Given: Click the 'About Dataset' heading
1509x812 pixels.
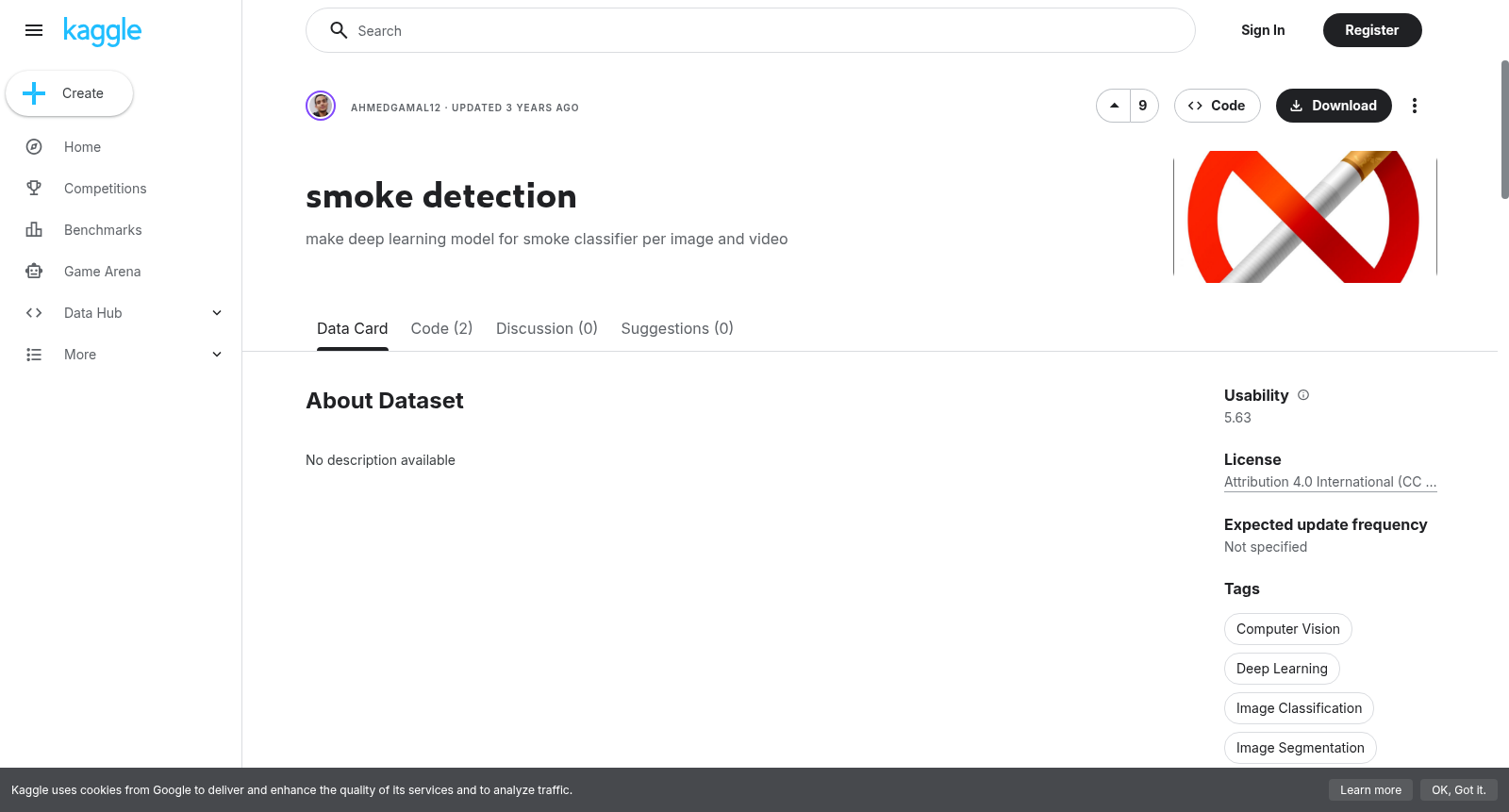Looking at the screenshot, I should tap(385, 401).
